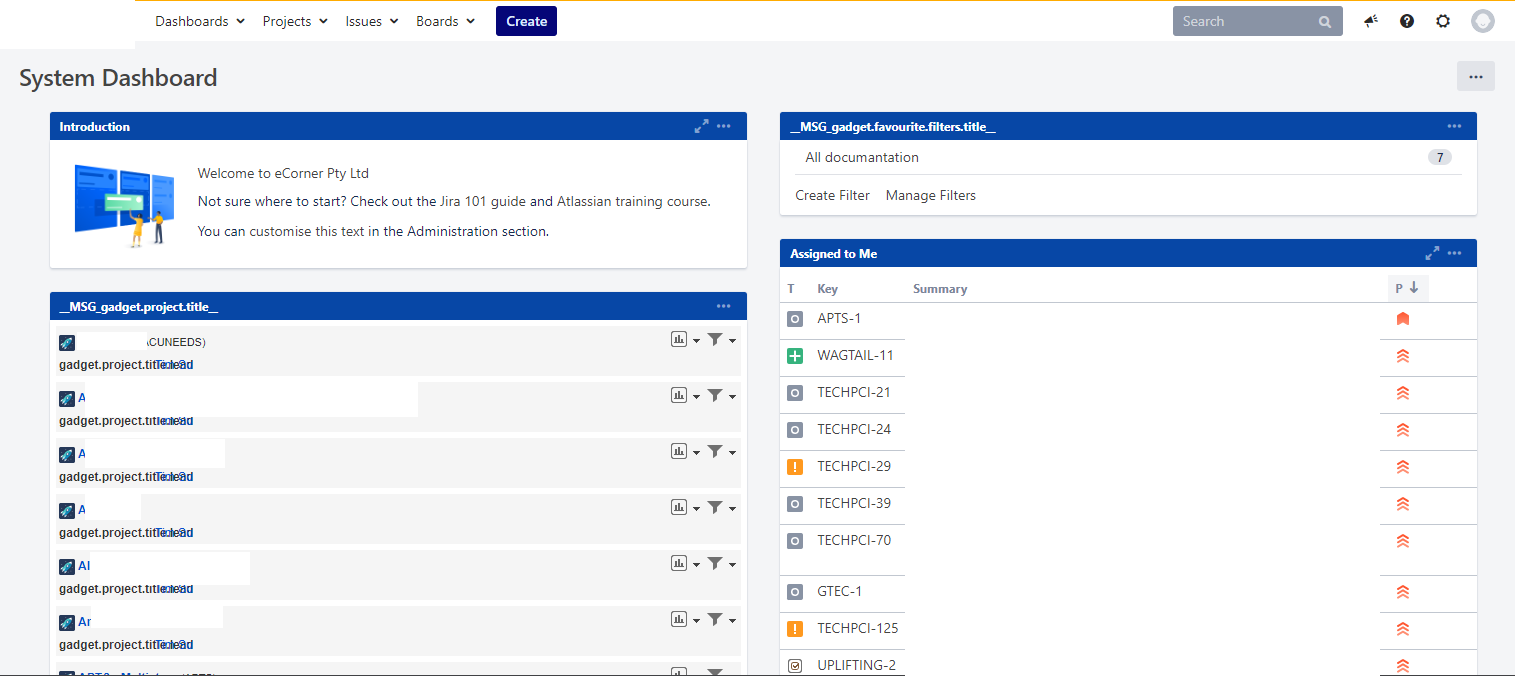The height and width of the screenshot is (676, 1515).
Task: Click the search magnifier icon
Action: coord(1325,21)
